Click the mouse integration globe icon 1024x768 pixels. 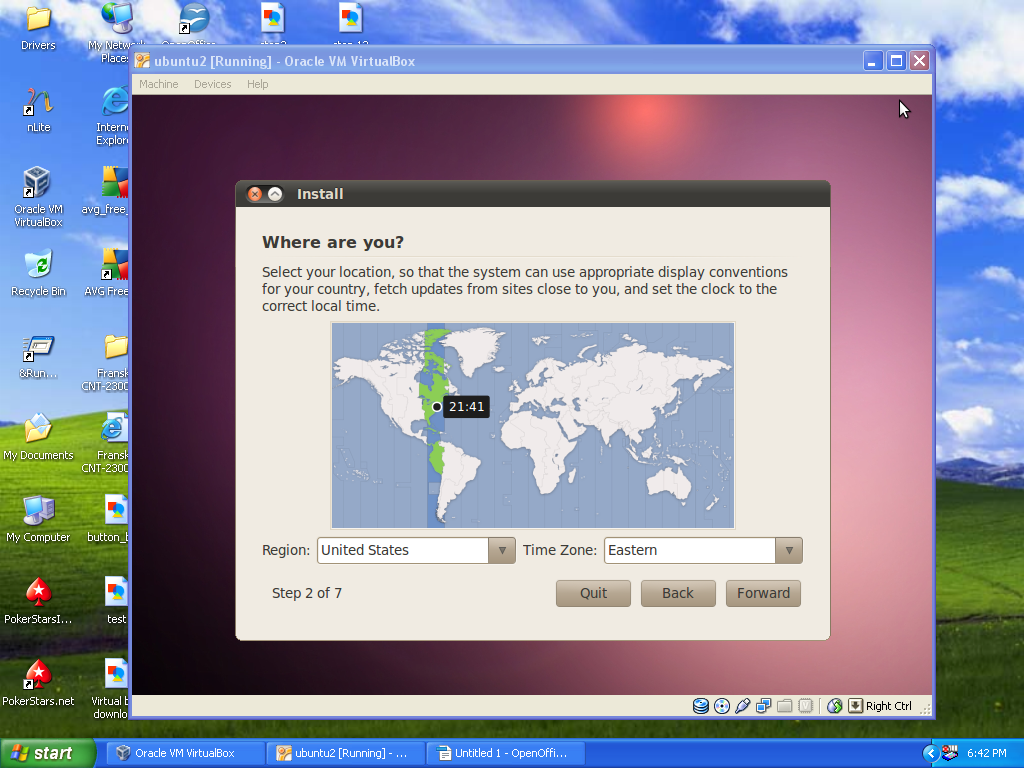[835, 706]
